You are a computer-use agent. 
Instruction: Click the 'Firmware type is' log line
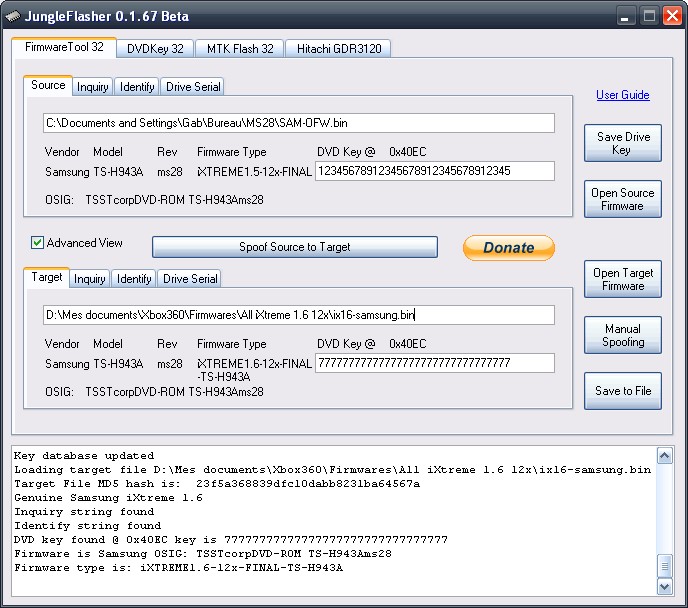point(178,568)
